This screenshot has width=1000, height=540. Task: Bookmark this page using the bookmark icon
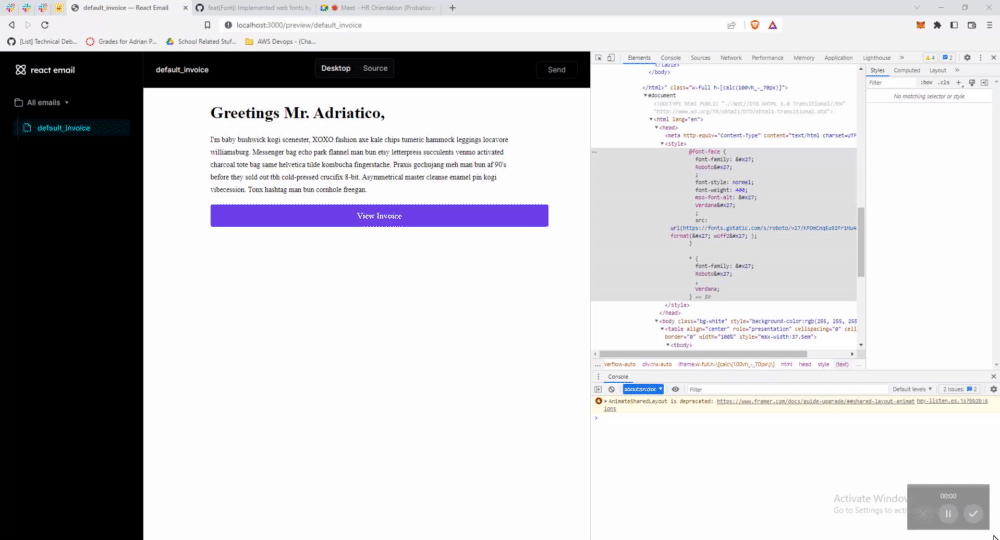pyautogui.click(x=207, y=25)
